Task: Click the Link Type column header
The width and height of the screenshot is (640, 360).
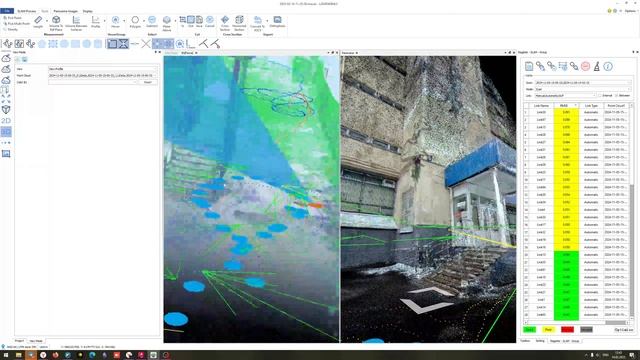Action: tap(591, 105)
